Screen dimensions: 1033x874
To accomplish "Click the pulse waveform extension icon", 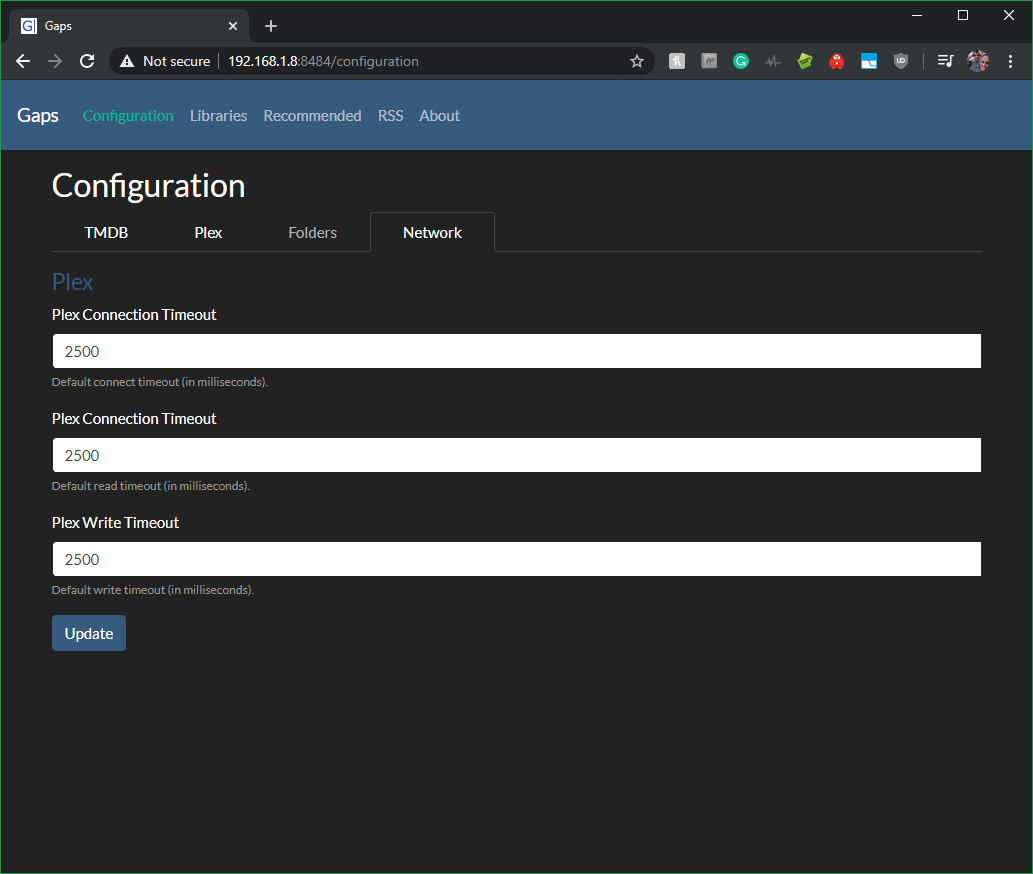I will (x=773, y=61).
